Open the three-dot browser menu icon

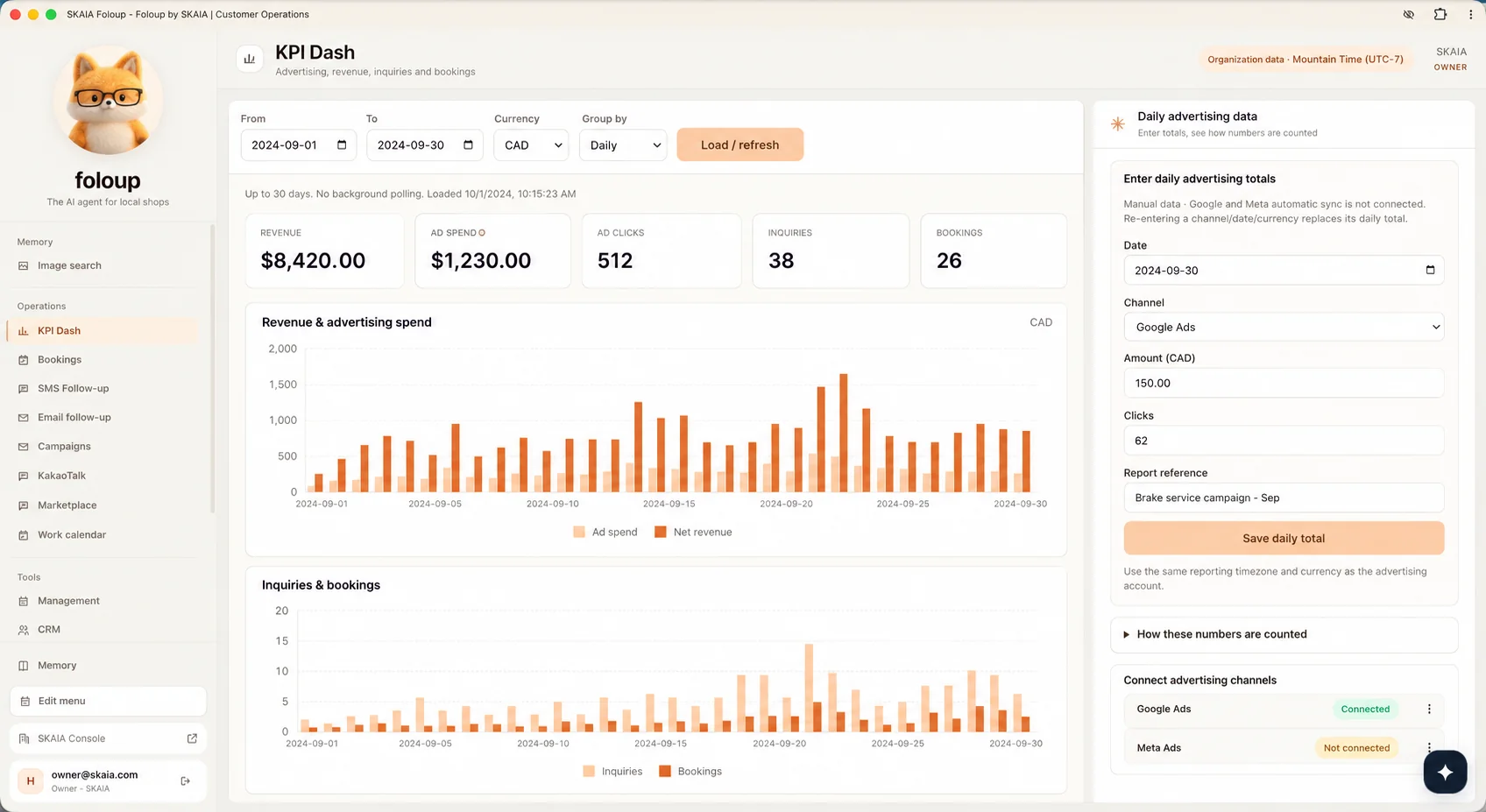coord(1471,14)
